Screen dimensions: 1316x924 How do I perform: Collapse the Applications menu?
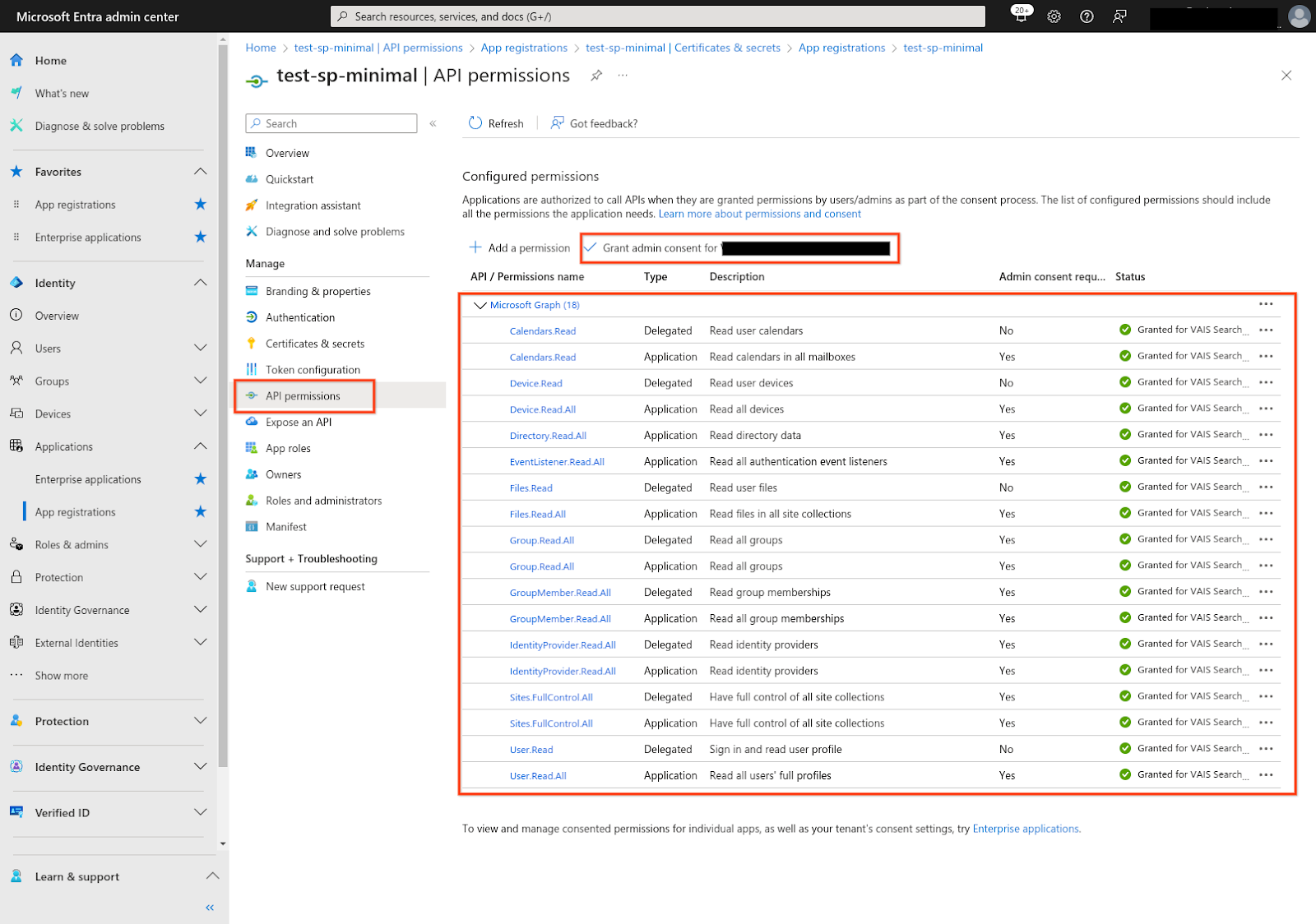(x=200, y=446)
